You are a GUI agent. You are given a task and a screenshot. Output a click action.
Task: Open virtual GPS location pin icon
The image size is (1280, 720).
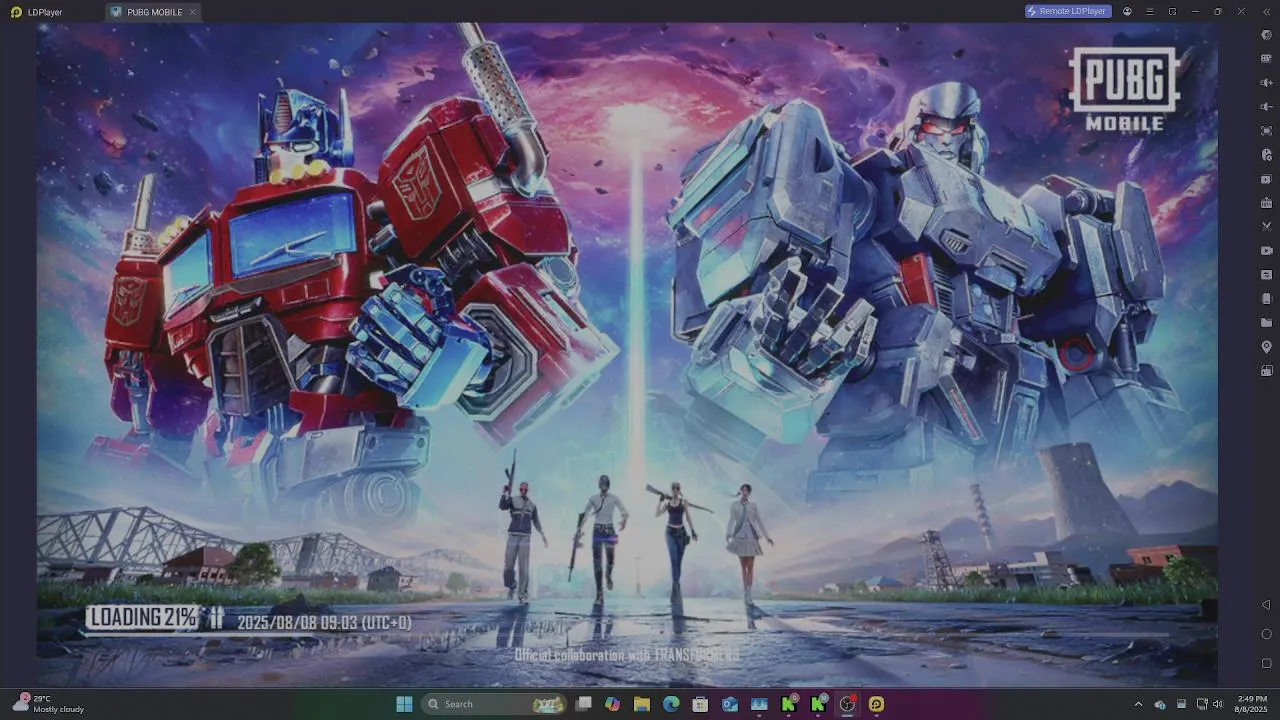pos(1266,347)
